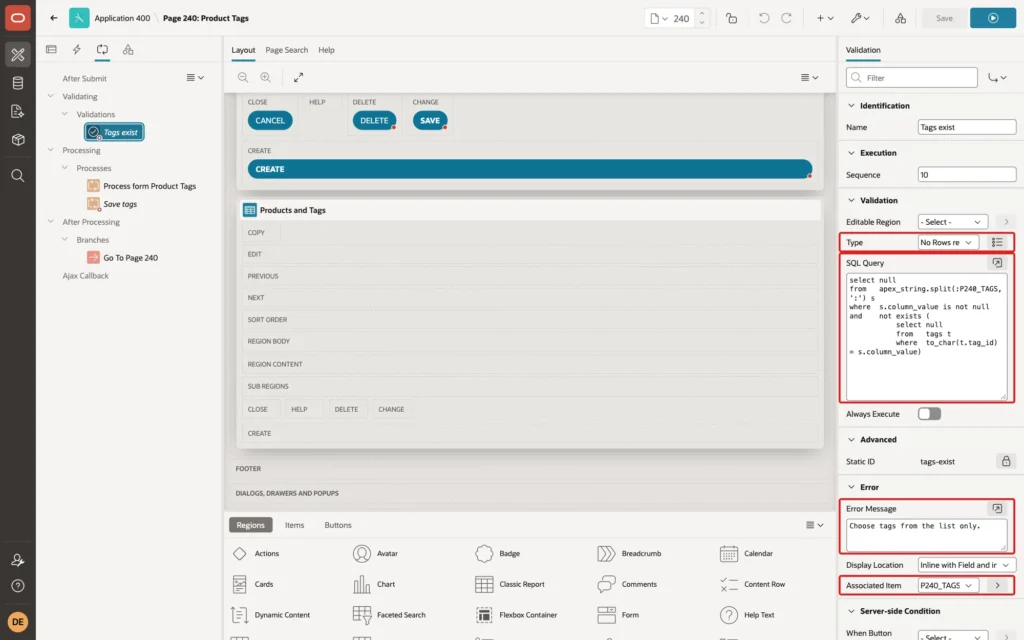
Task: Click the search magnifier in left sidebar
Action: pyautogui.click(x=18, y=176)
